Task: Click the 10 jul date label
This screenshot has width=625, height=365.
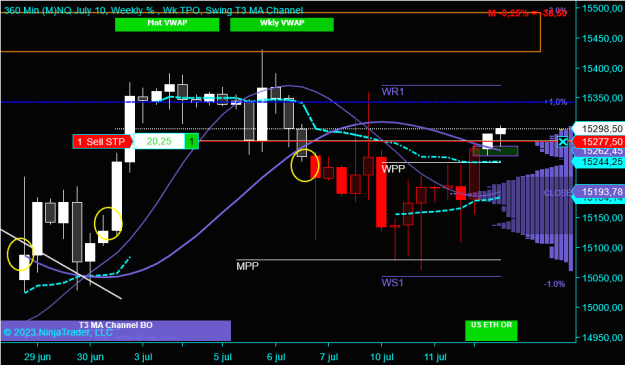Action: [x=381, y=357]
